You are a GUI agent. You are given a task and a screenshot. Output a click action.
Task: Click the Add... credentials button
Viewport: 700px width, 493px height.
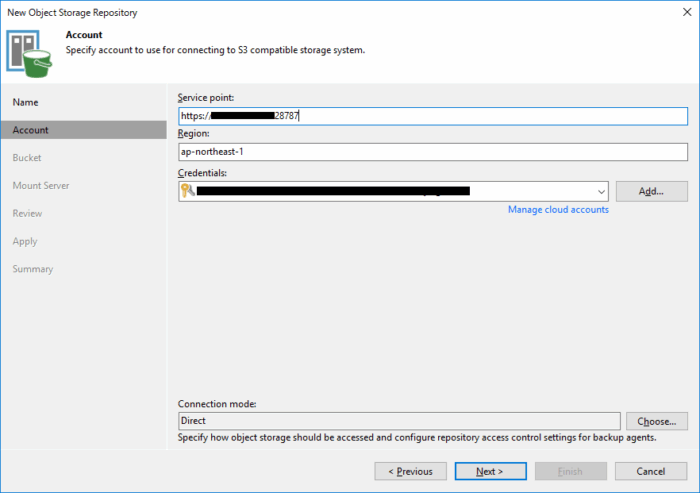(651, 191)
